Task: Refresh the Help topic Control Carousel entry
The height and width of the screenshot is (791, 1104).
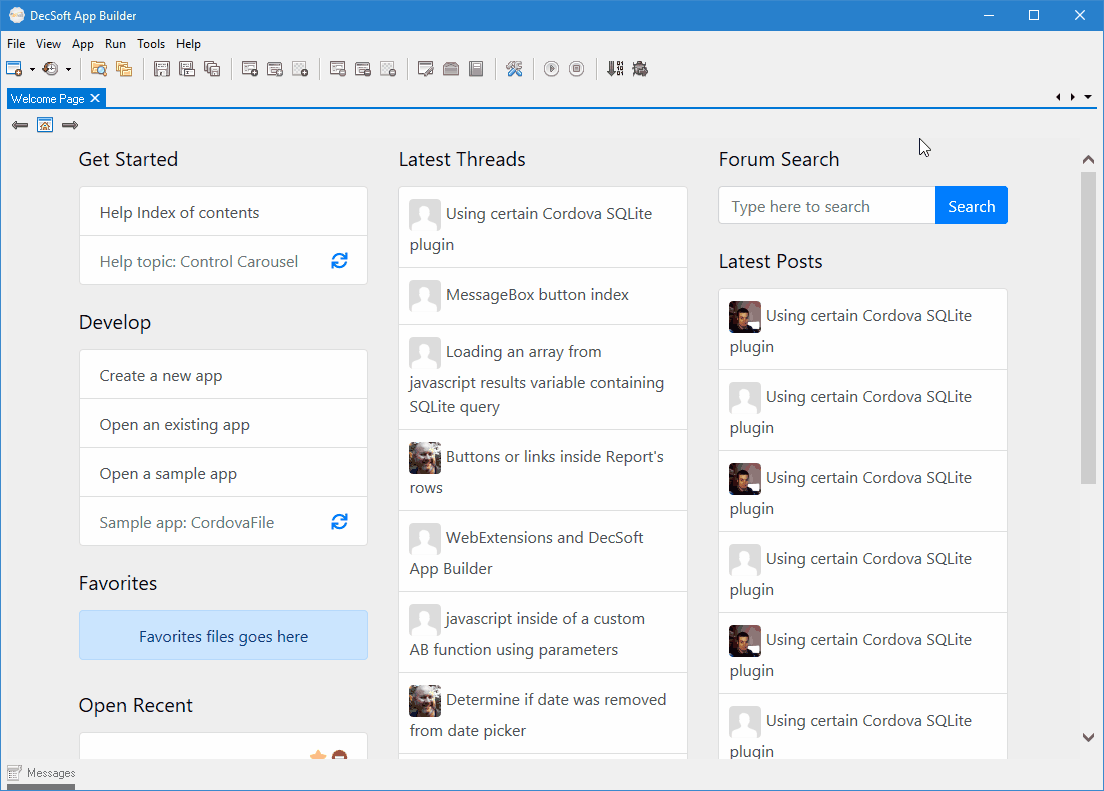Action: [339, 261]
